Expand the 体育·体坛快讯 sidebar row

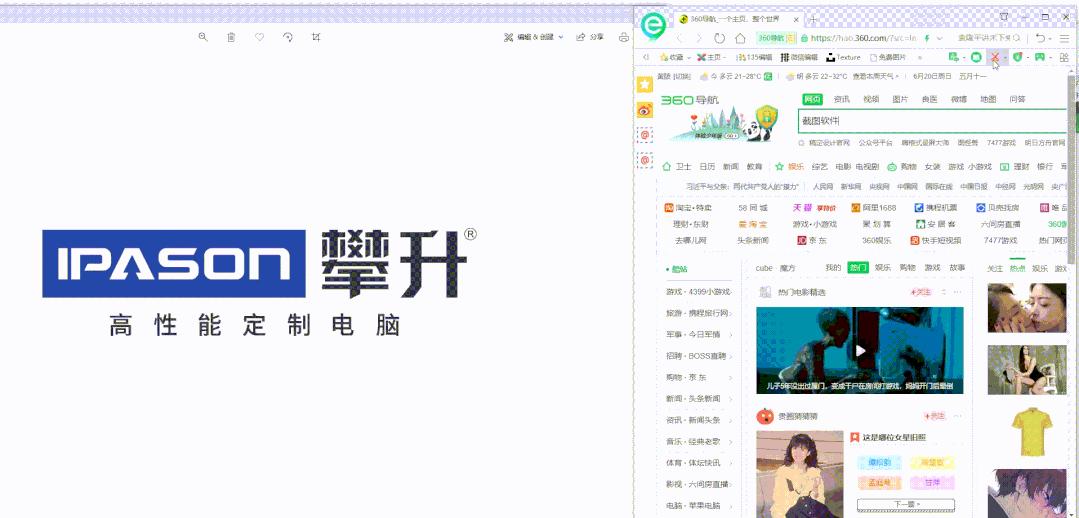coord(700,463)
